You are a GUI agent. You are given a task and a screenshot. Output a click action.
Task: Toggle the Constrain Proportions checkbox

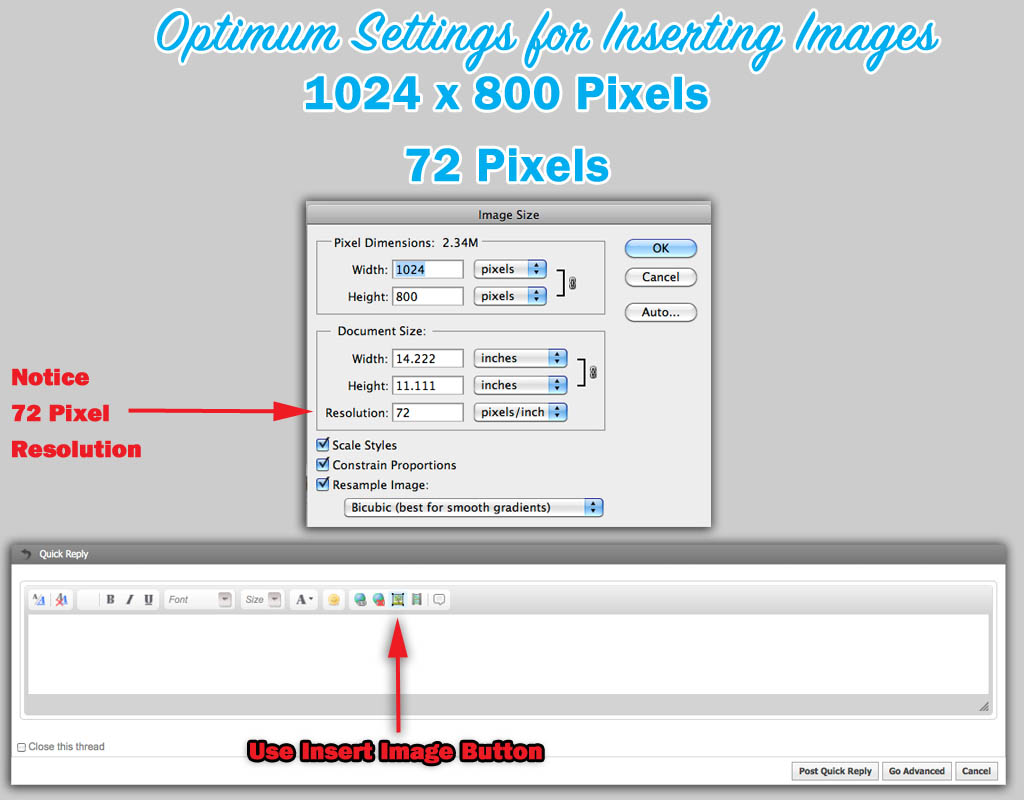click(x=323, y=465)
